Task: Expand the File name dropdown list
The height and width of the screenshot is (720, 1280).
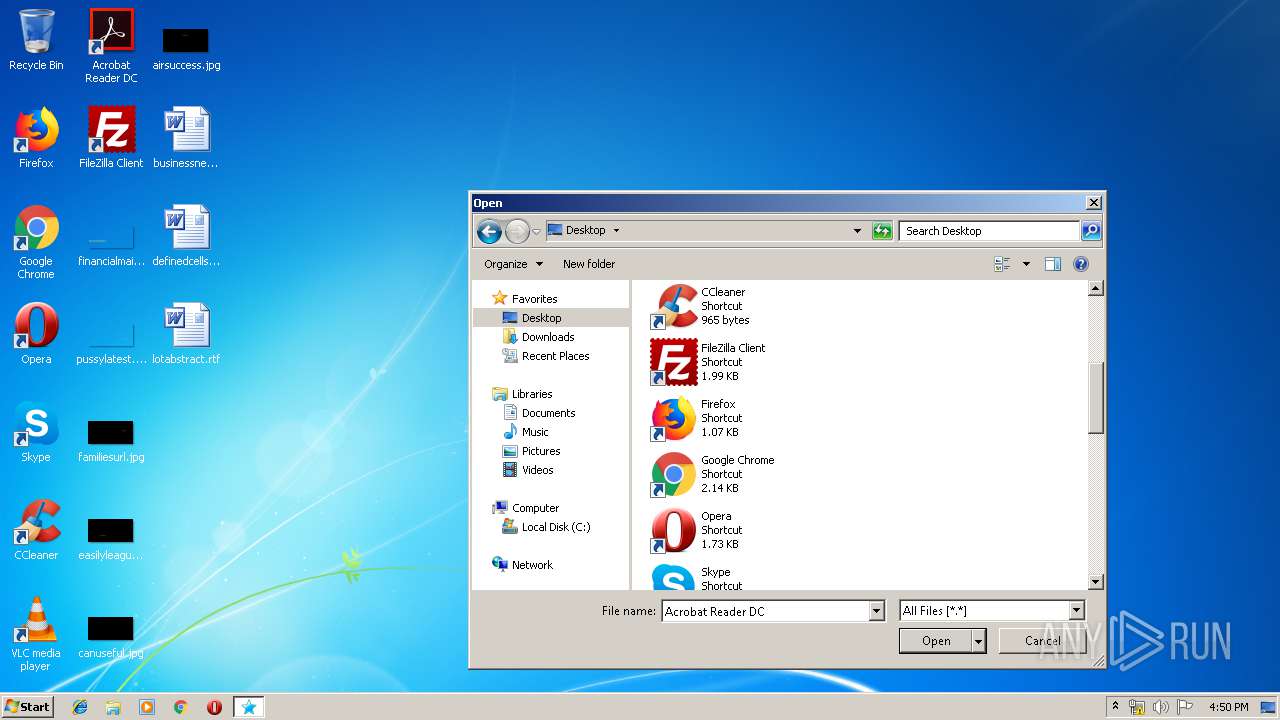Action: tap(877, 611)
